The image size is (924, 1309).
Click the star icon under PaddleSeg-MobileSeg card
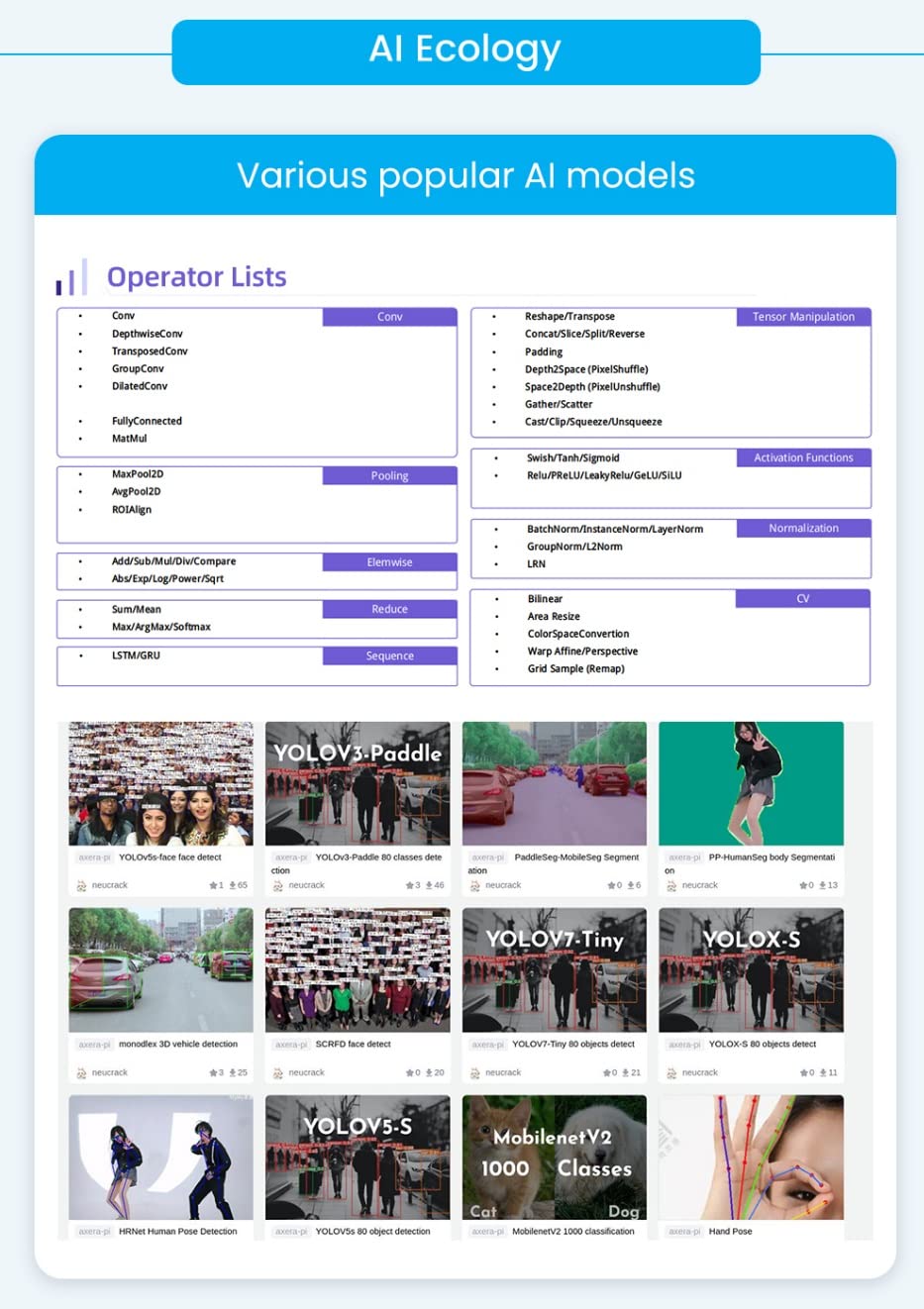tap(611, 885)
